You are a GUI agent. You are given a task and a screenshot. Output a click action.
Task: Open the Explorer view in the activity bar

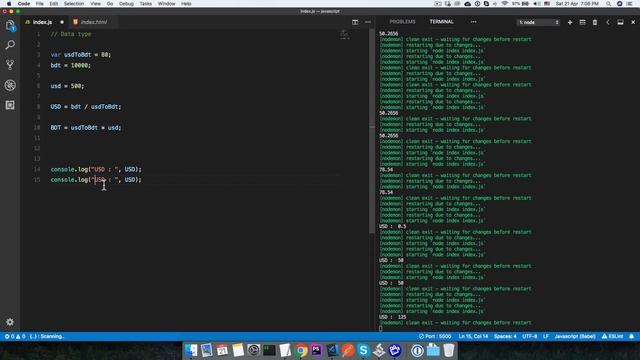pyautogui.click(x=10, y=26)
